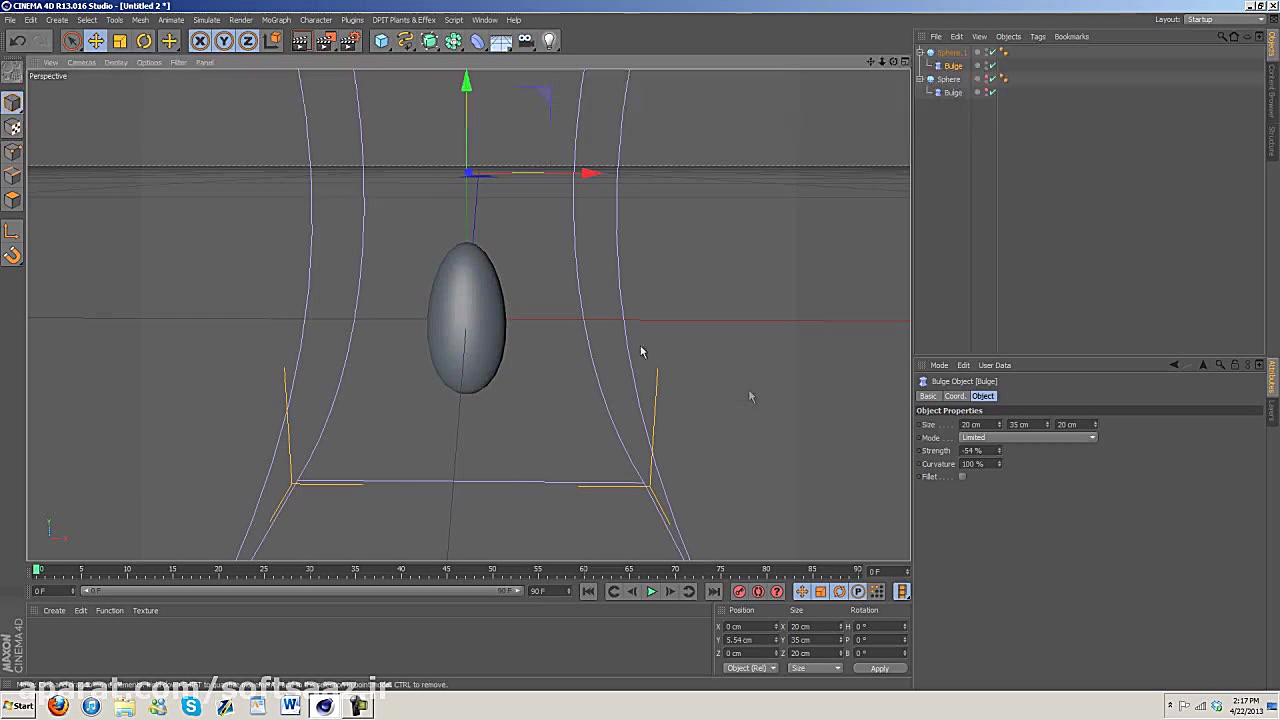Toggle the X axis lock
Screen dimensions: 1280x720
pyautogui.click(x=200, y=41)
